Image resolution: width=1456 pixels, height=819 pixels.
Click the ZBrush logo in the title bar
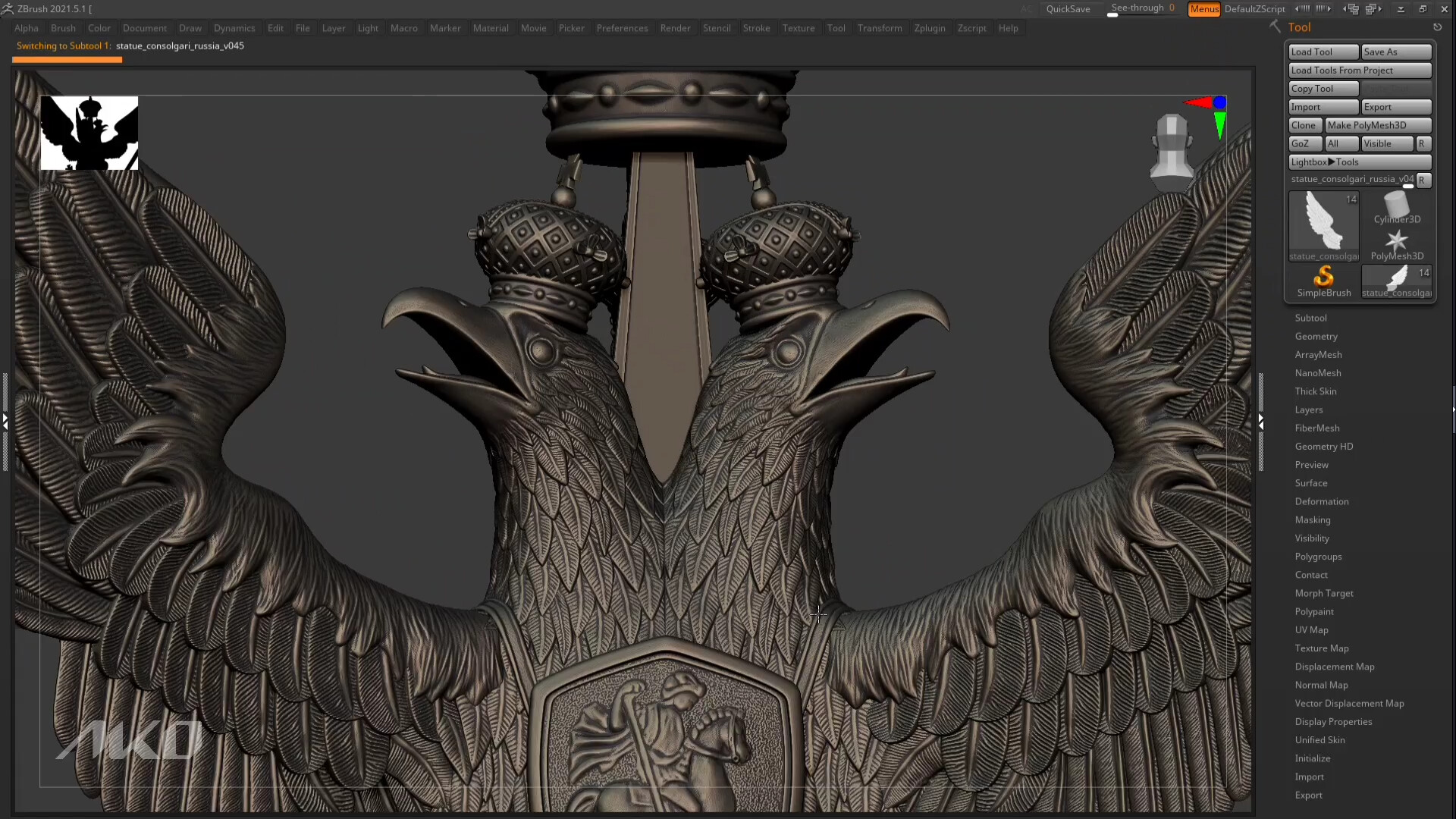pos(8,8)
